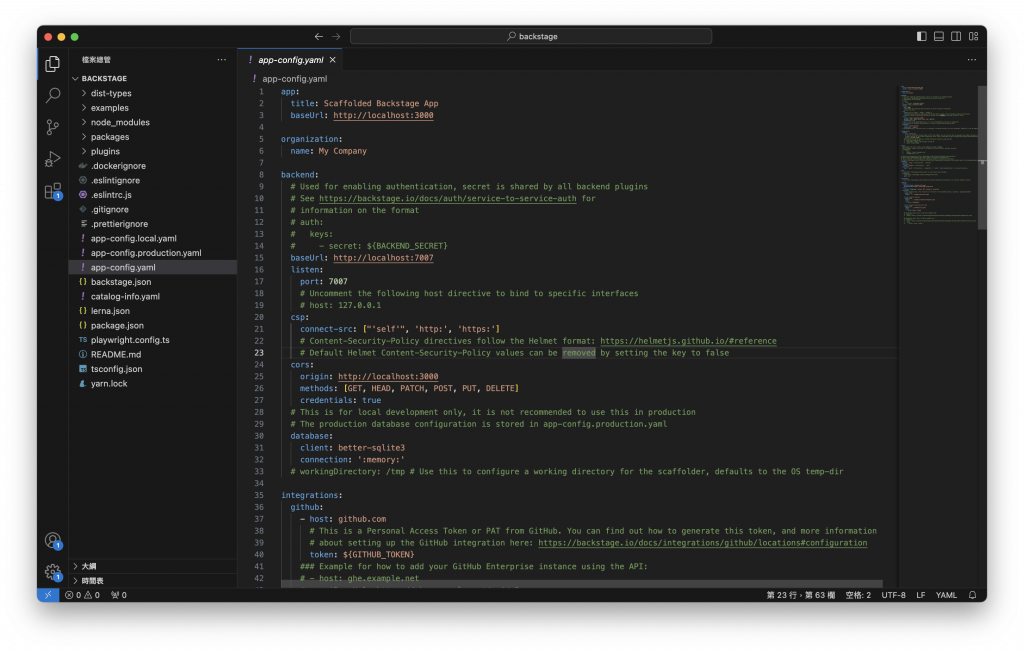Expand the dist-types folder
1024x651 pixels.
click(x=153, y=93)
